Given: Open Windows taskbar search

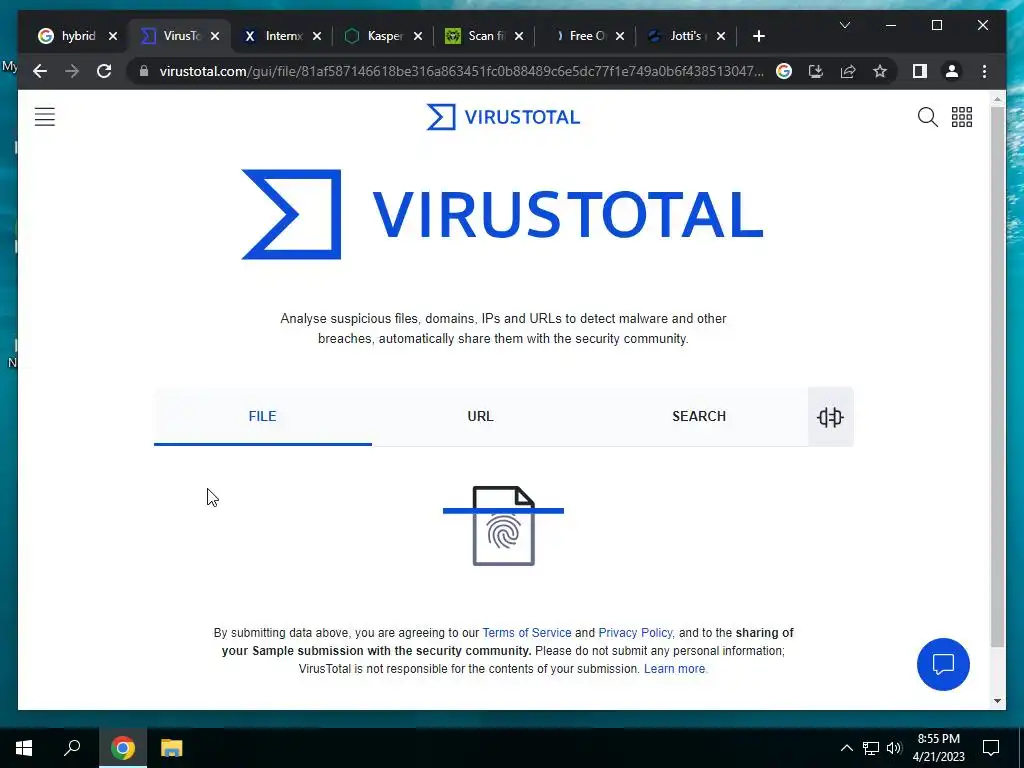Looking at the screenshot, I should click(x=72, y=748).
